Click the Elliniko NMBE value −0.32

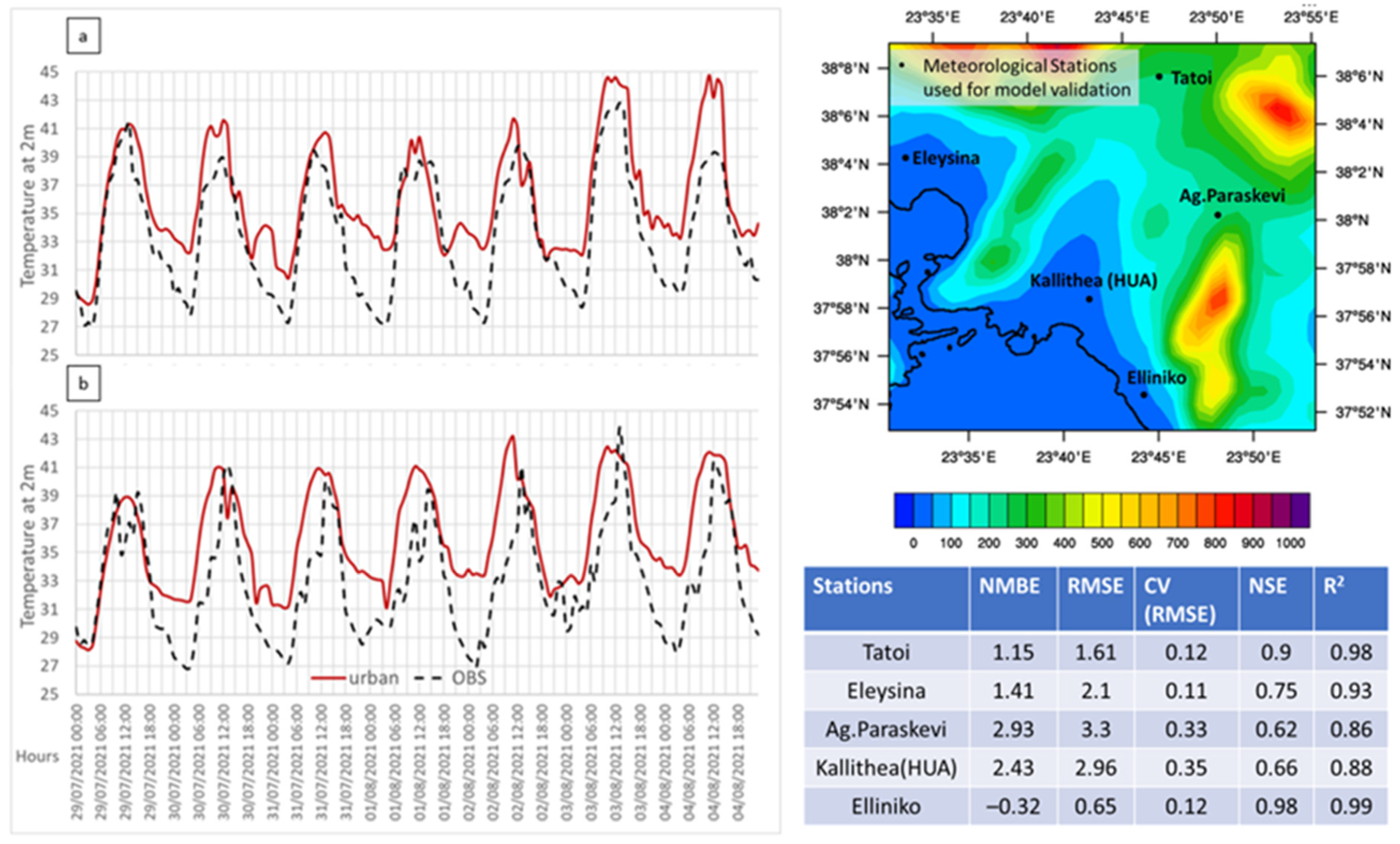point(1013,806)
